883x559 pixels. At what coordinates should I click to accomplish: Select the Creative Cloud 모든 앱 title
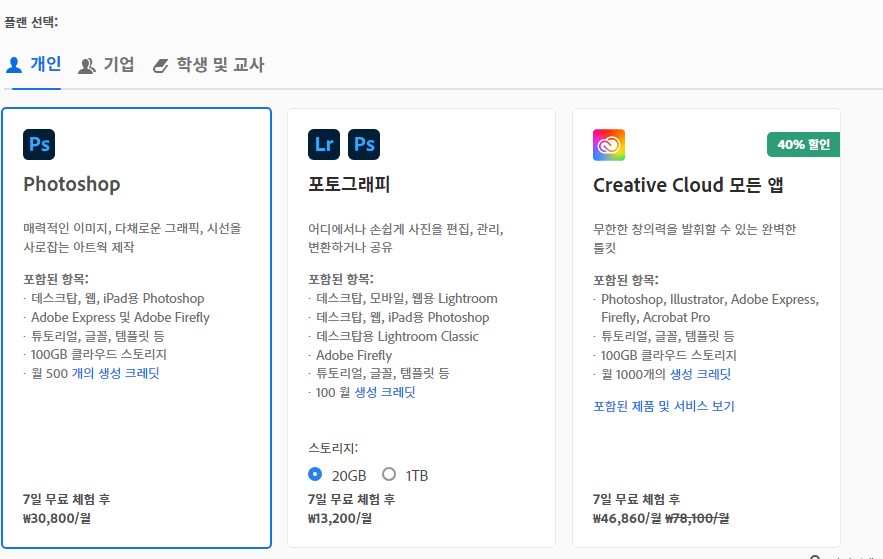[x=688, y=185]
